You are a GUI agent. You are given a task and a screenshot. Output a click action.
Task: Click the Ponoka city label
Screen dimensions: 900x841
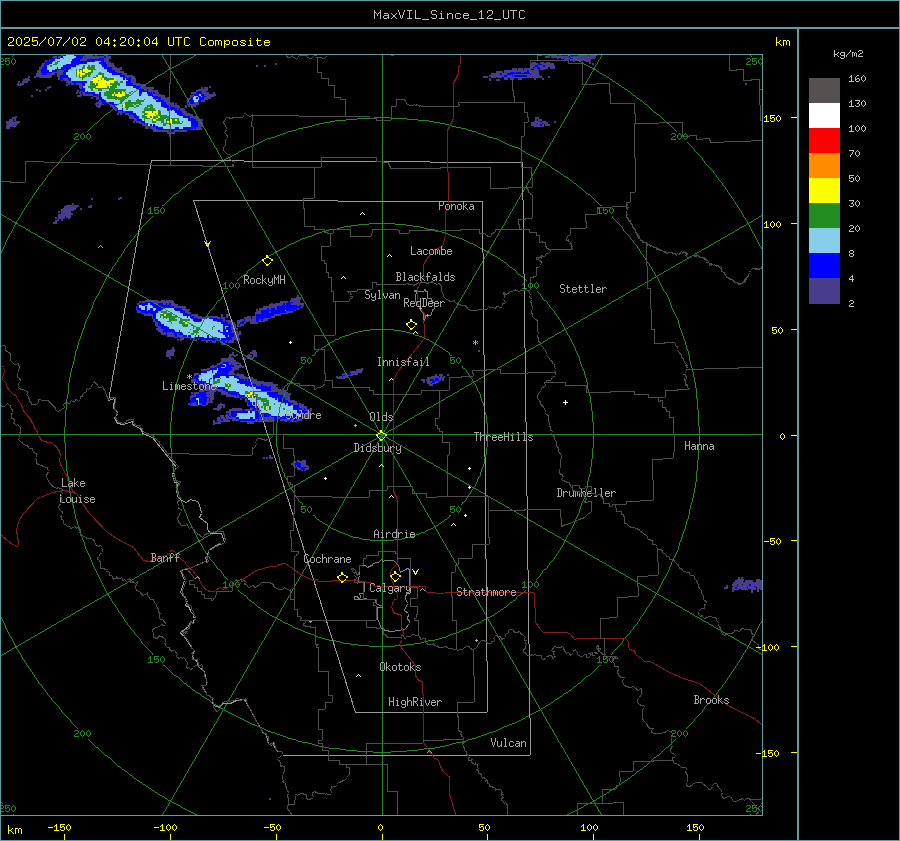click(456, 206)
